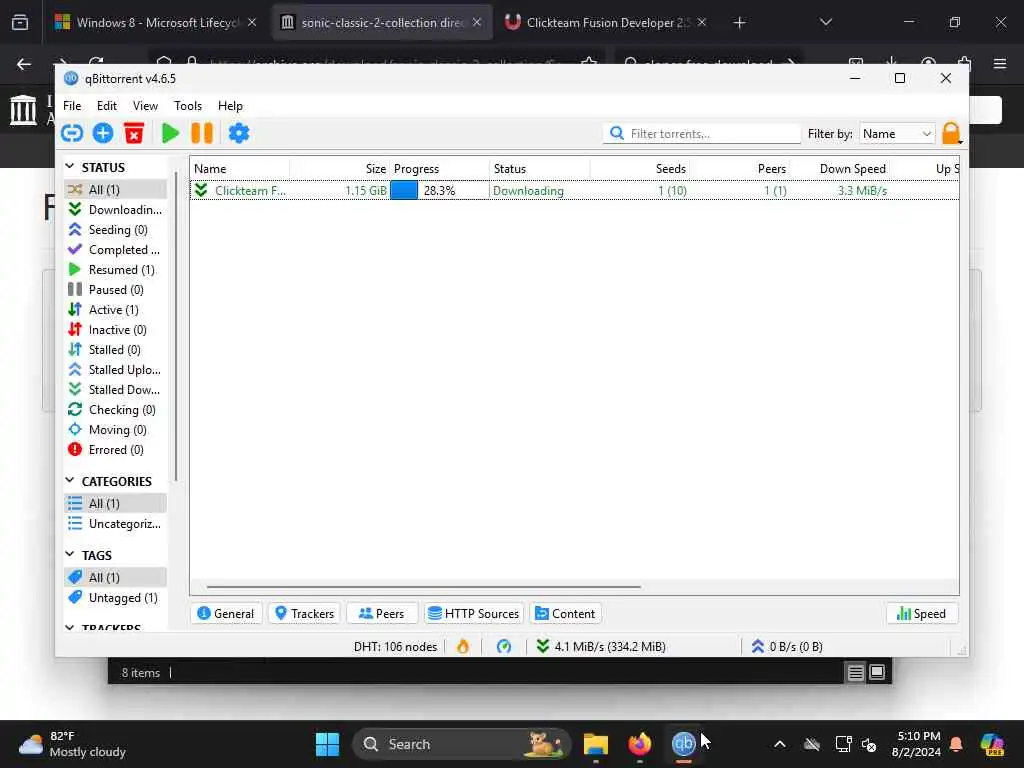The height and width of the screenshot is (768, 1024).
Task: Select Active (1) status filter
Action: click(116, 310)
